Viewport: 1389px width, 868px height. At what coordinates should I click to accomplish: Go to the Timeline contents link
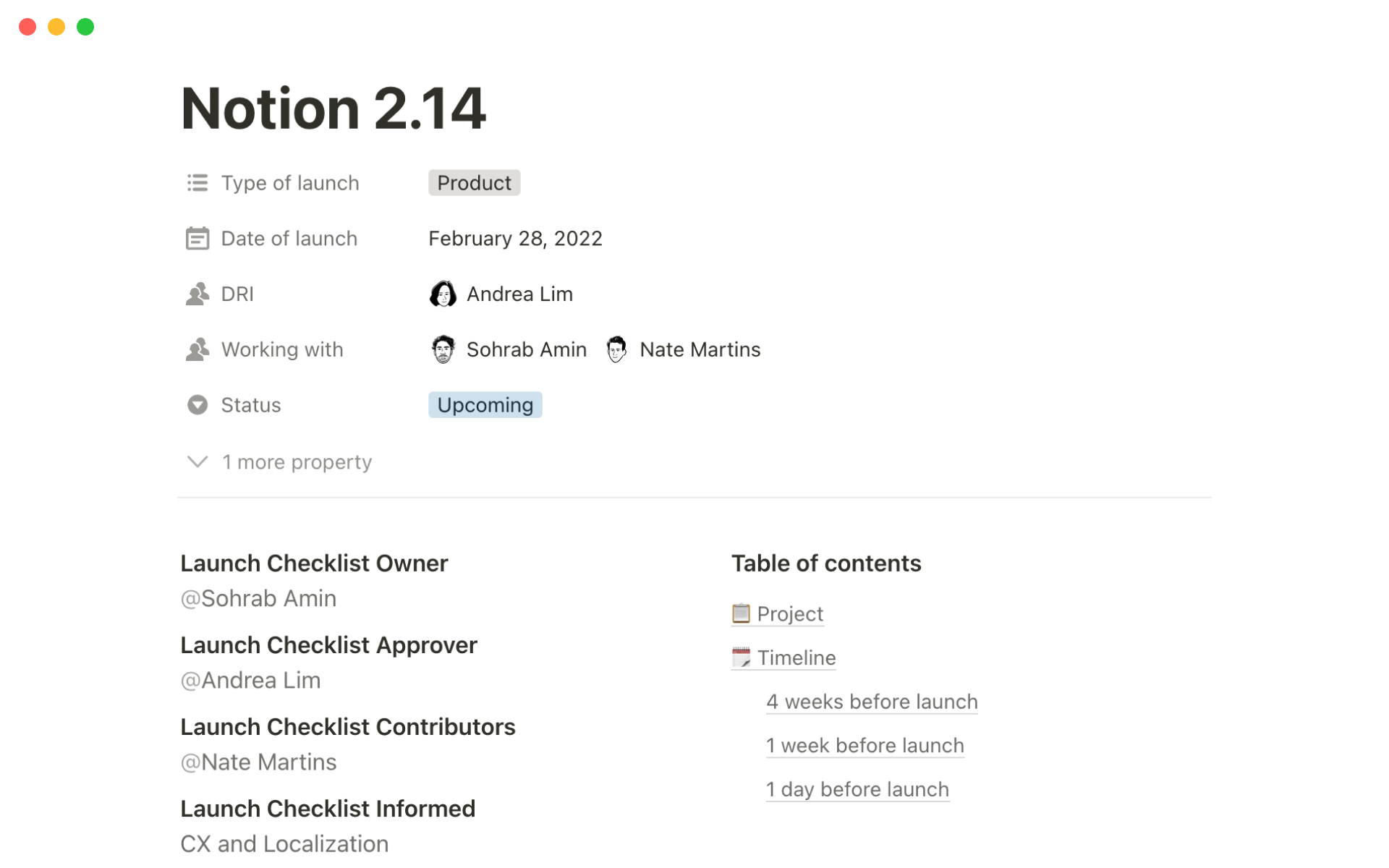(796, 658)
